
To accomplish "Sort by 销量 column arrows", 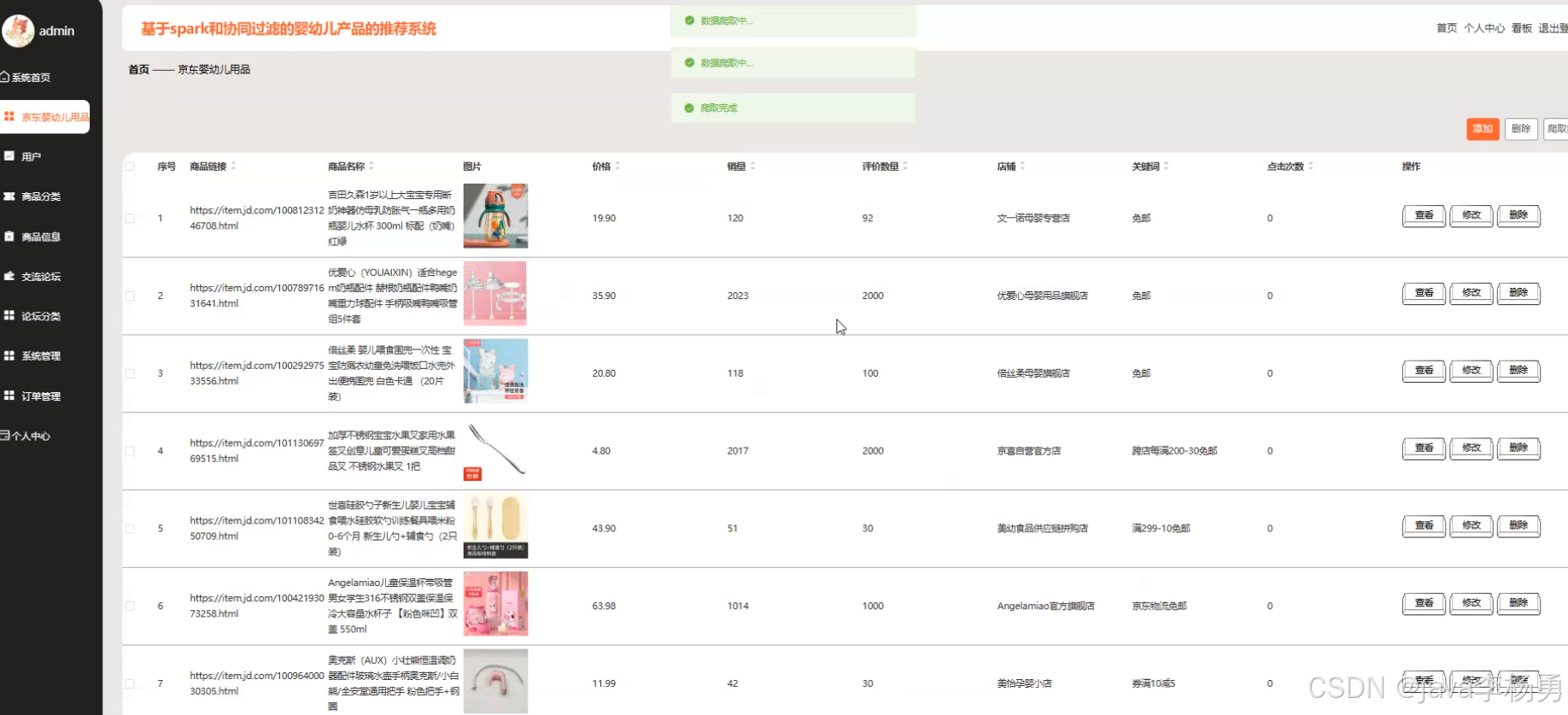I will pyautogui.click(x=752, y=166).
